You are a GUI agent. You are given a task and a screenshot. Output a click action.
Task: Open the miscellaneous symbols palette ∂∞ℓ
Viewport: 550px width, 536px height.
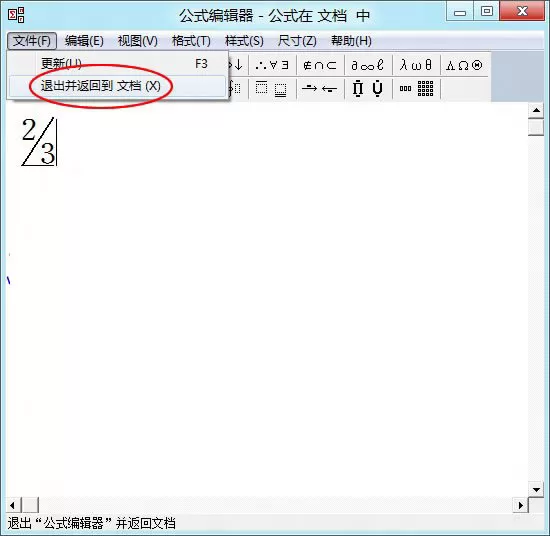coord(368,65)
